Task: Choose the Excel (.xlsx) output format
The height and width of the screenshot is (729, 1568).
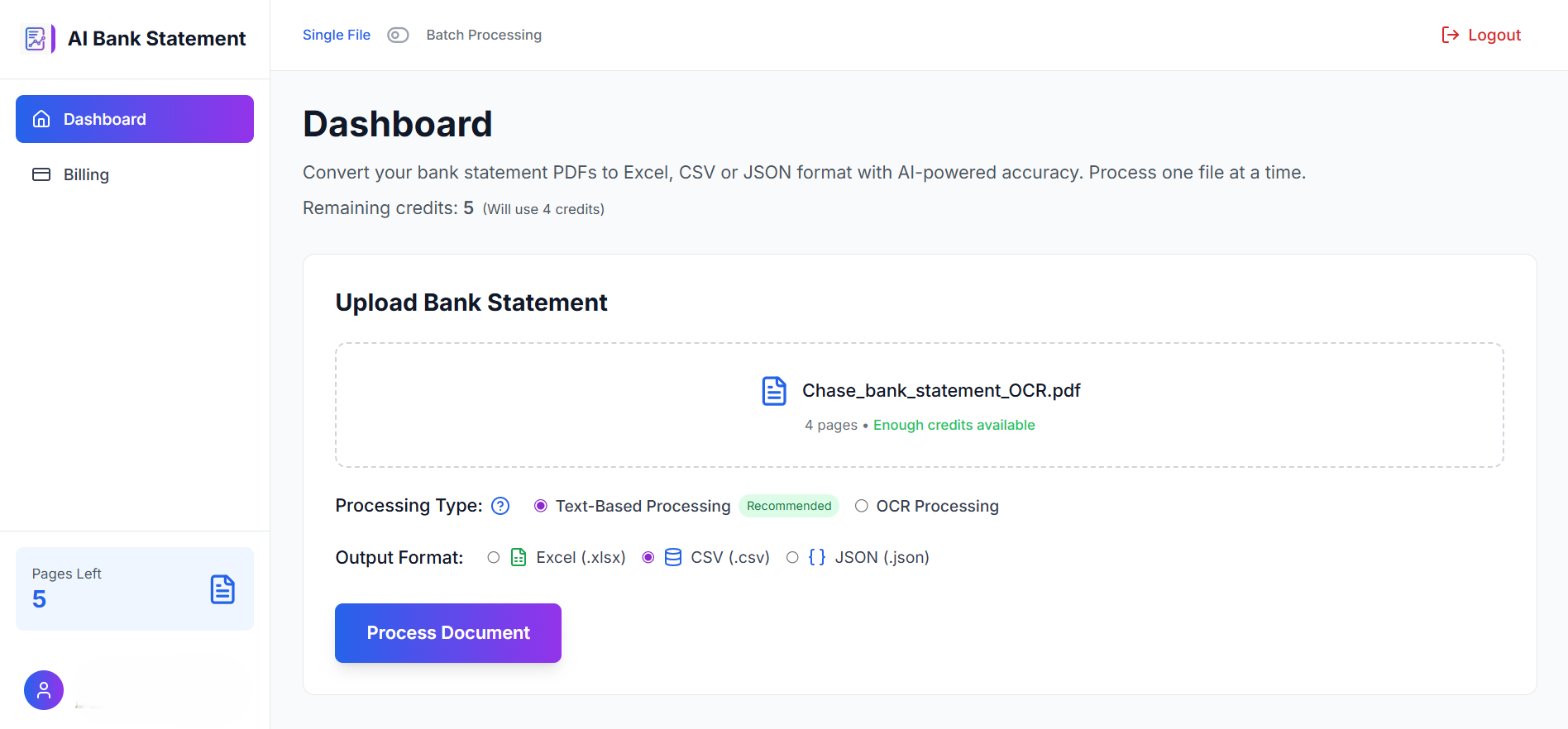Action: (x=494, y=557)
